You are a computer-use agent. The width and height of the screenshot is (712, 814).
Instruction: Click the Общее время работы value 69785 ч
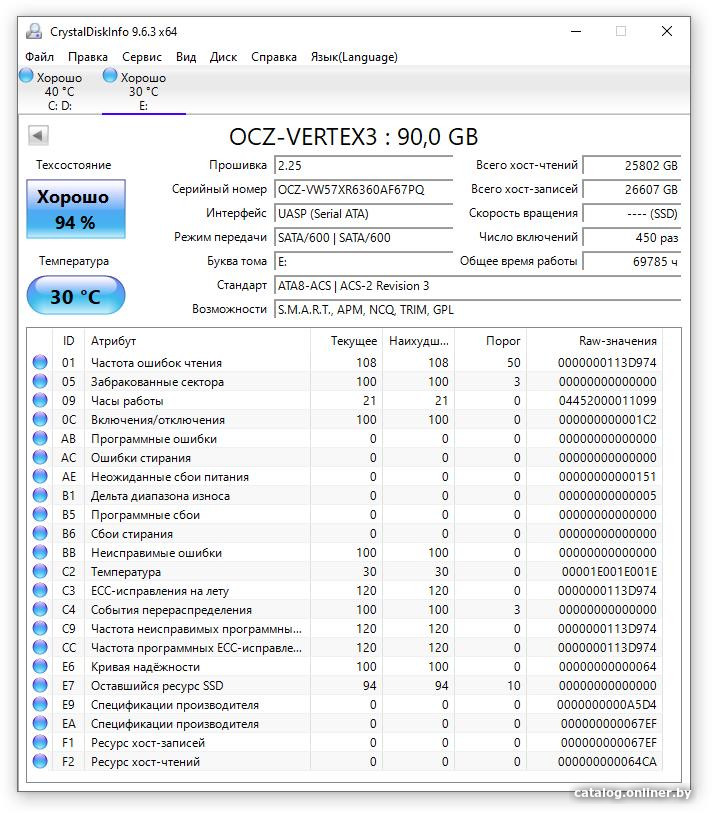point(632,261)
